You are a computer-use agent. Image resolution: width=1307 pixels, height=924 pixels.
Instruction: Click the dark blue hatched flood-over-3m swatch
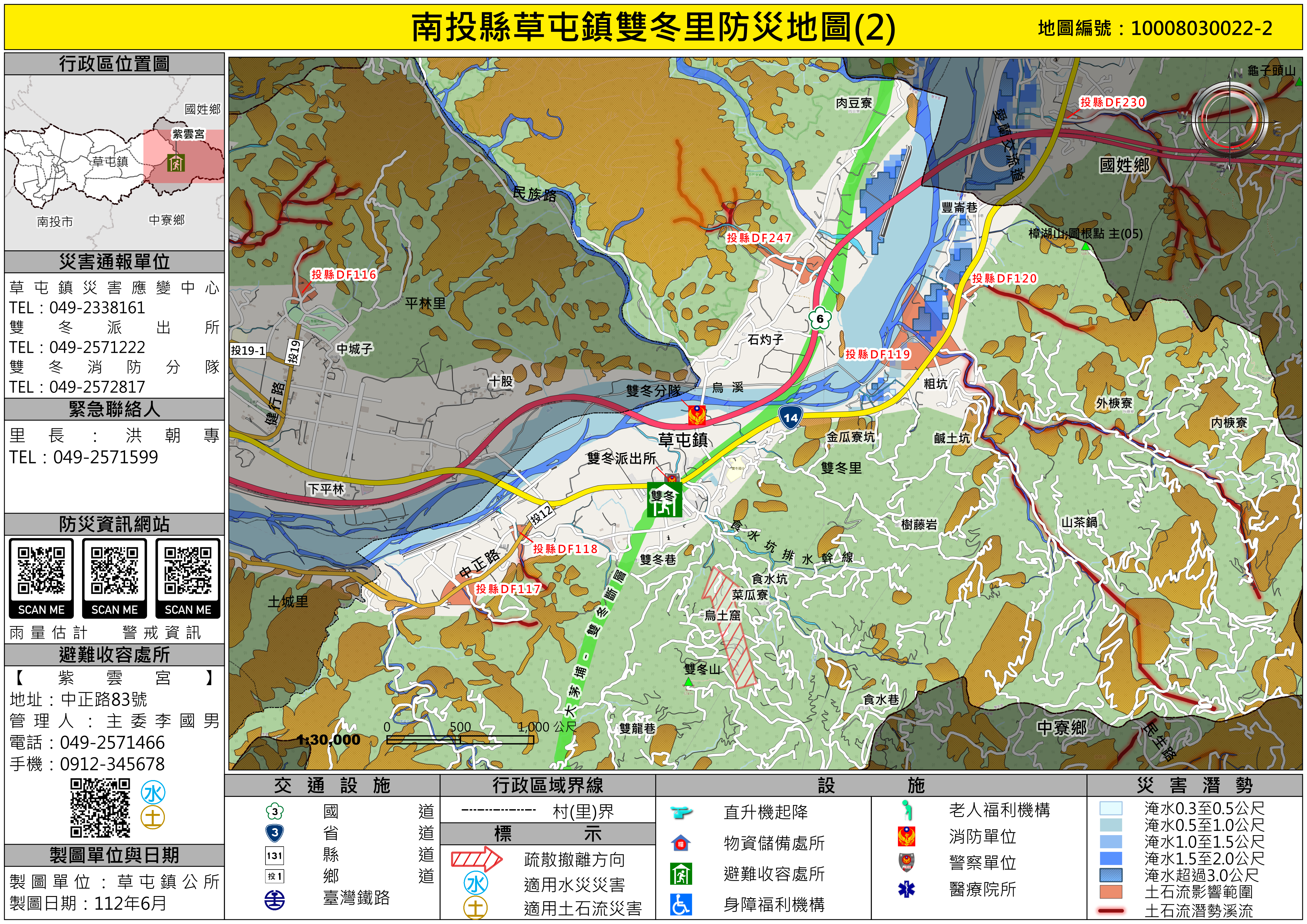click(x=1111, y=875)
